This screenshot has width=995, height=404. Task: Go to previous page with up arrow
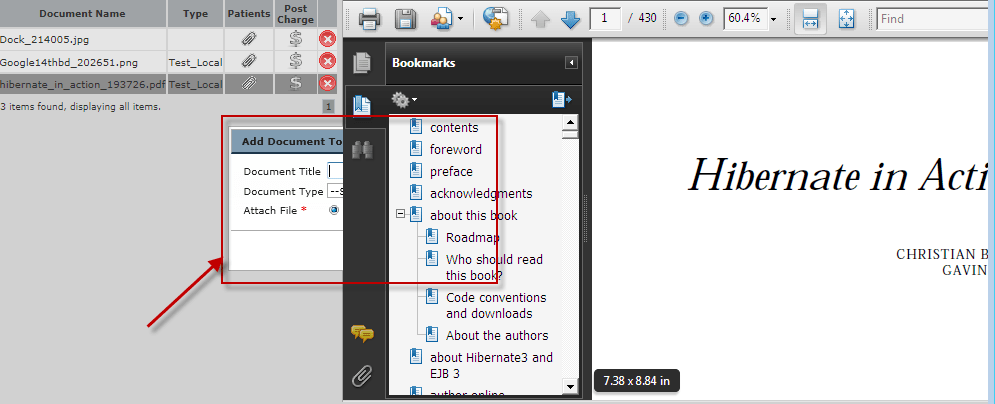coord(541,19)
